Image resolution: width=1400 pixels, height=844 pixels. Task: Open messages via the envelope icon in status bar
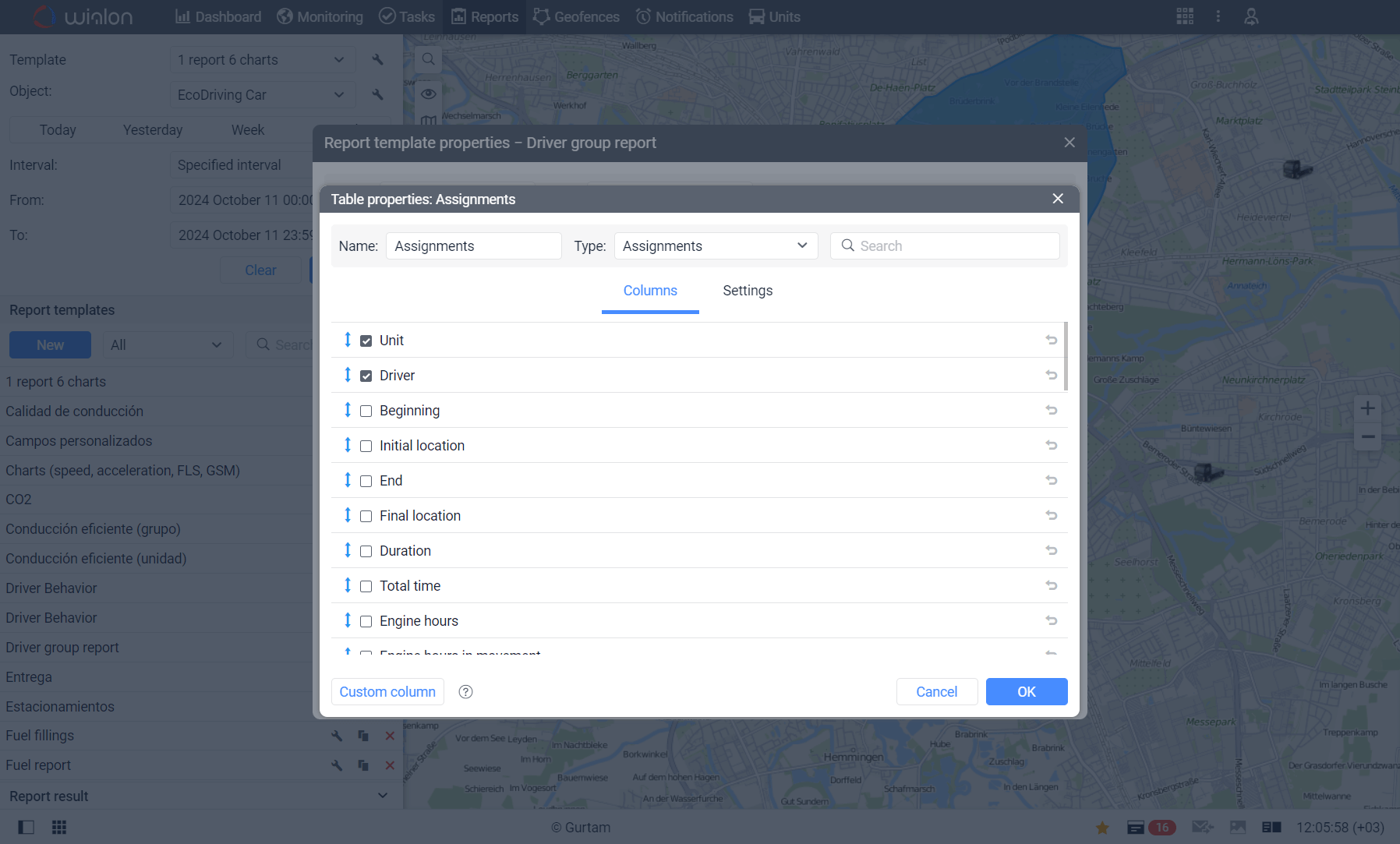tap(1201, 827)
